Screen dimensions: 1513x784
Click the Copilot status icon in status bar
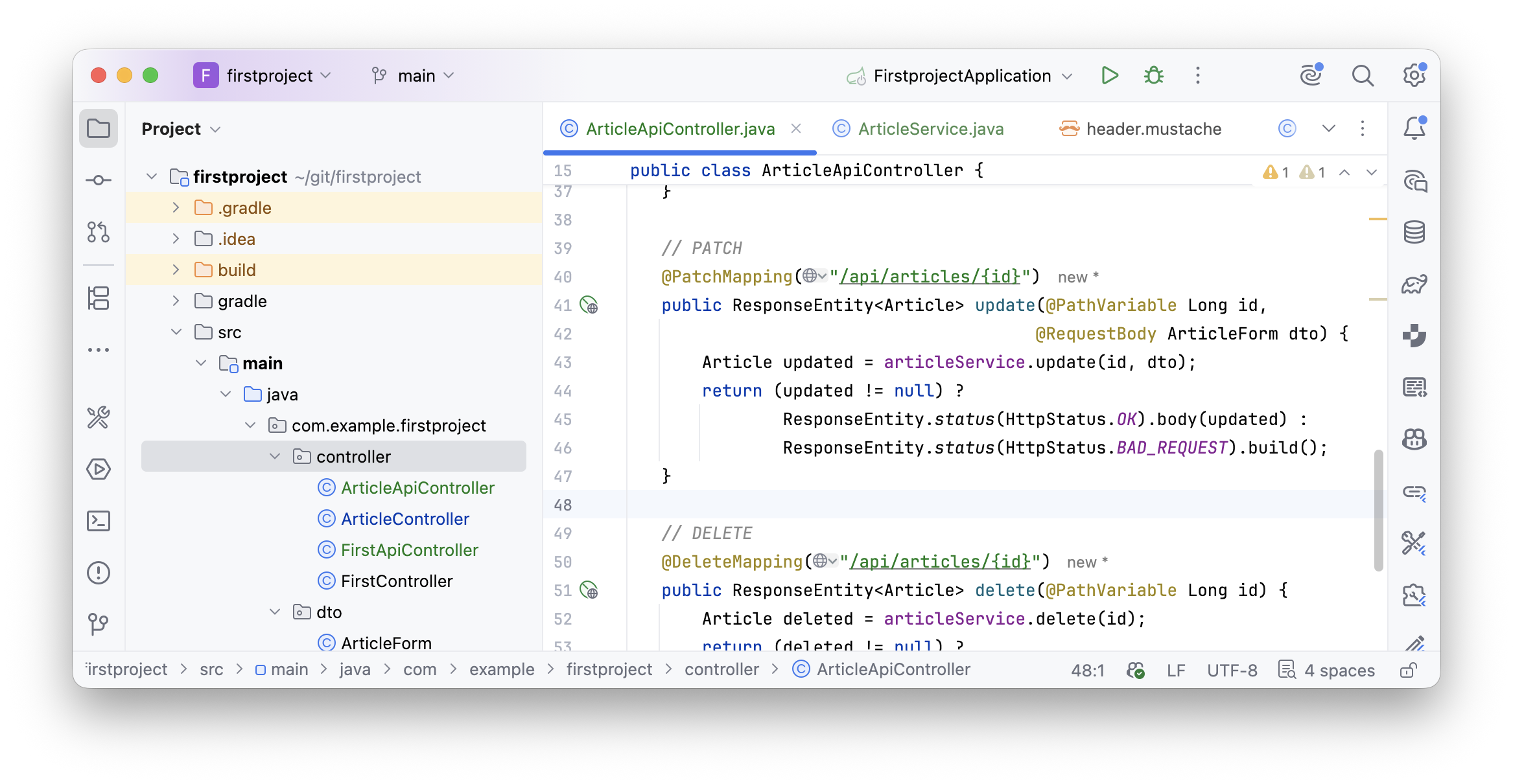tap(1136, 670)
